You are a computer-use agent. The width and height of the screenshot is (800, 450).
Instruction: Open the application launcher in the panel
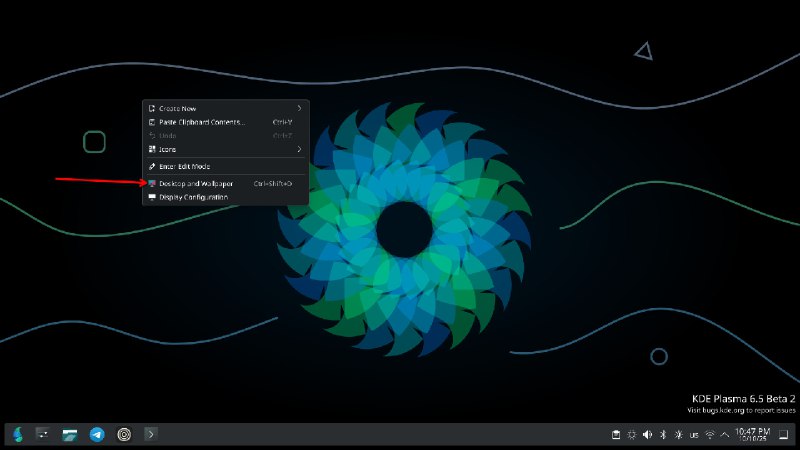pos(18,434)
